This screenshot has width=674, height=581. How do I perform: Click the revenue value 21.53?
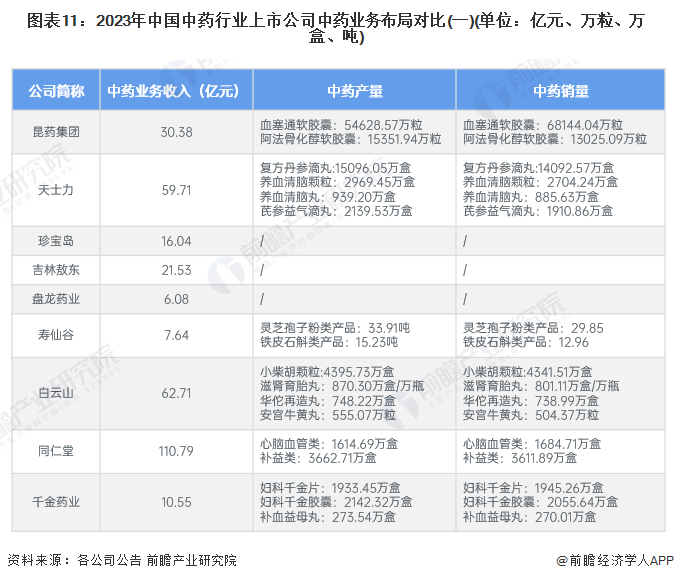tap(176, 270)
